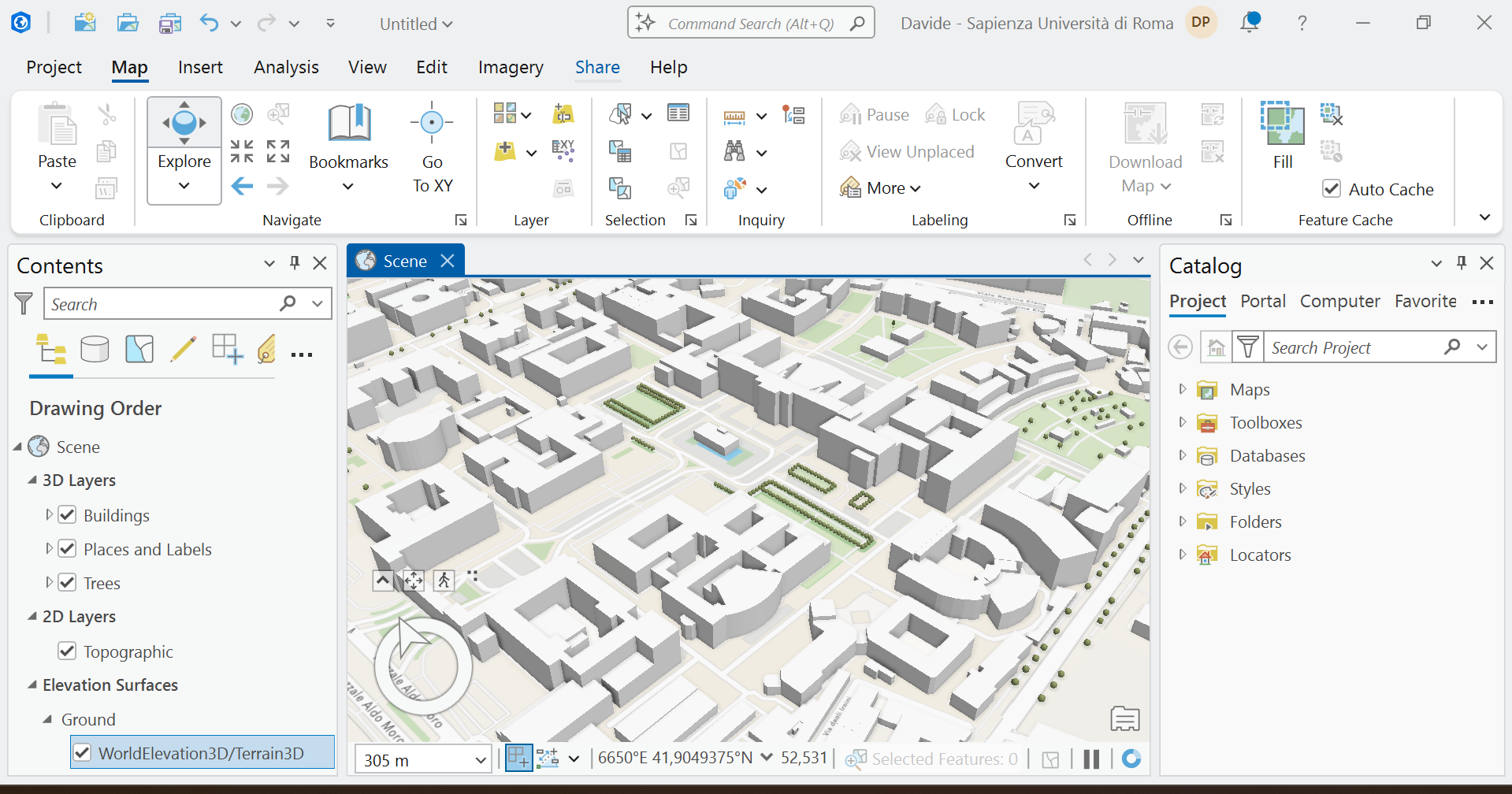The width and height of the screenshot is (1512, 794).
Task: Click List By Labeling icon
Action: pos(267,349)
